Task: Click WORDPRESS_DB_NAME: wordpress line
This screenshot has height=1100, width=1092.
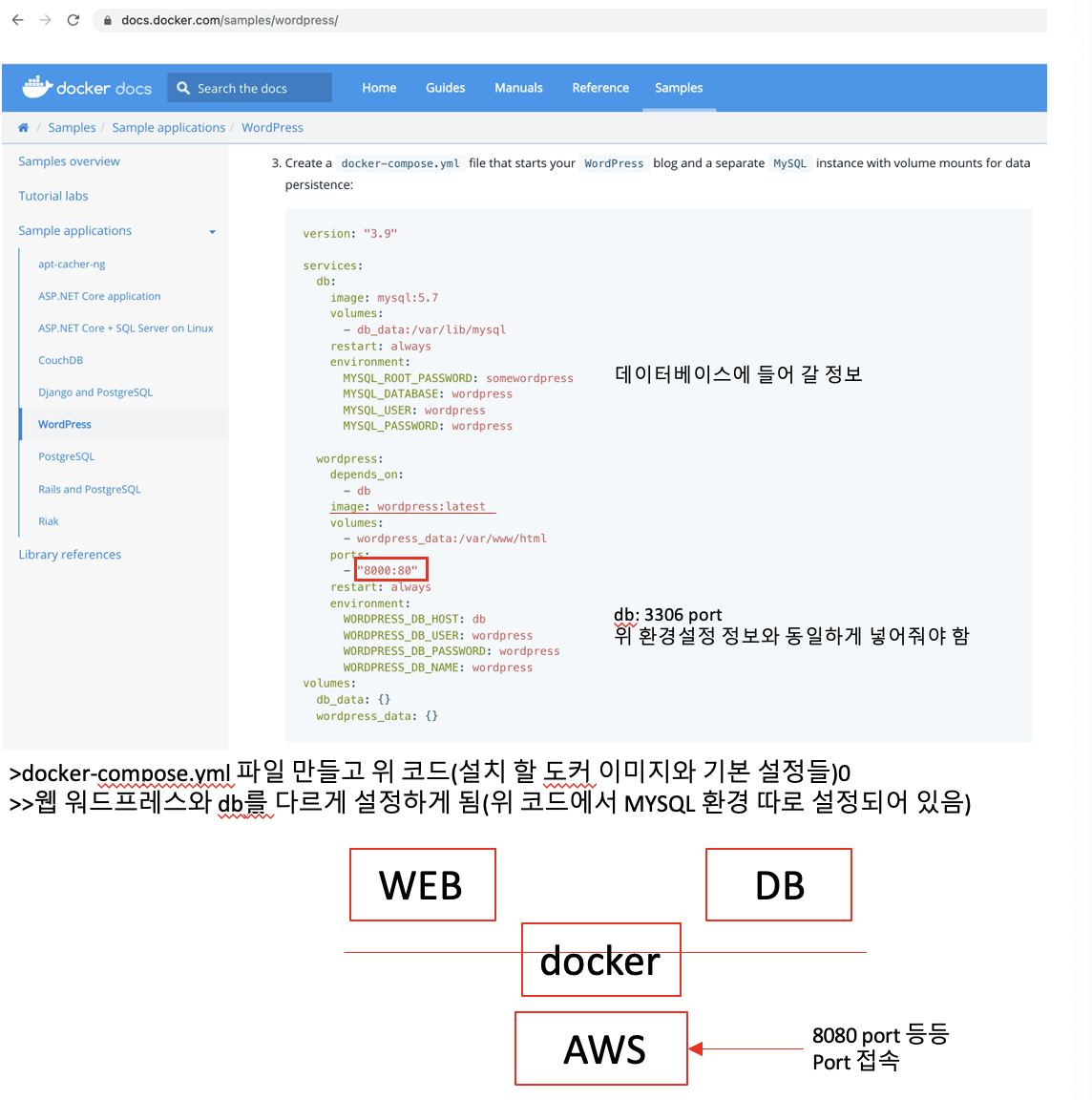Action: pos(437,667)
